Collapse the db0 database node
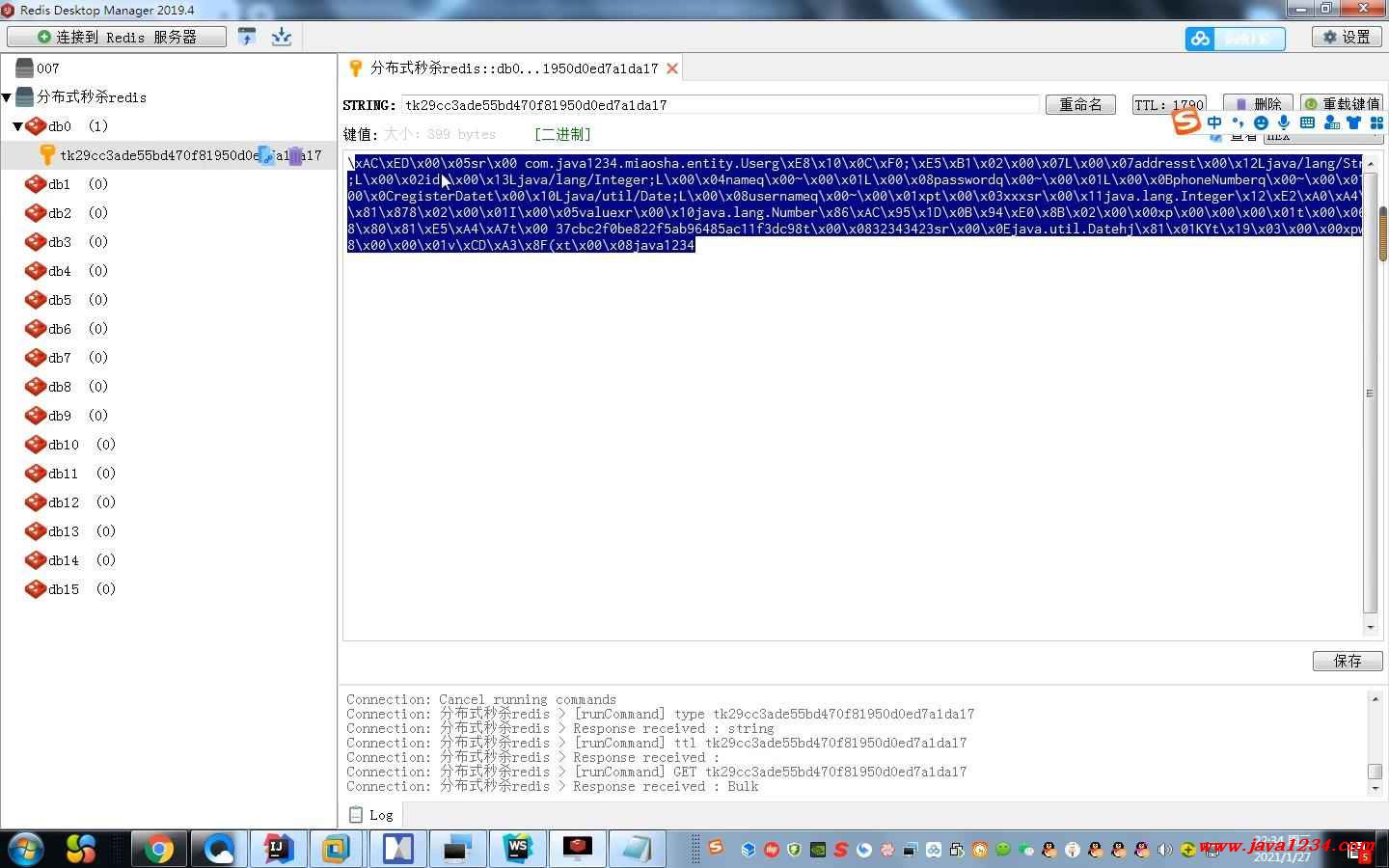Viewport: 1389px width, 868px height. [x=17, y=126]
